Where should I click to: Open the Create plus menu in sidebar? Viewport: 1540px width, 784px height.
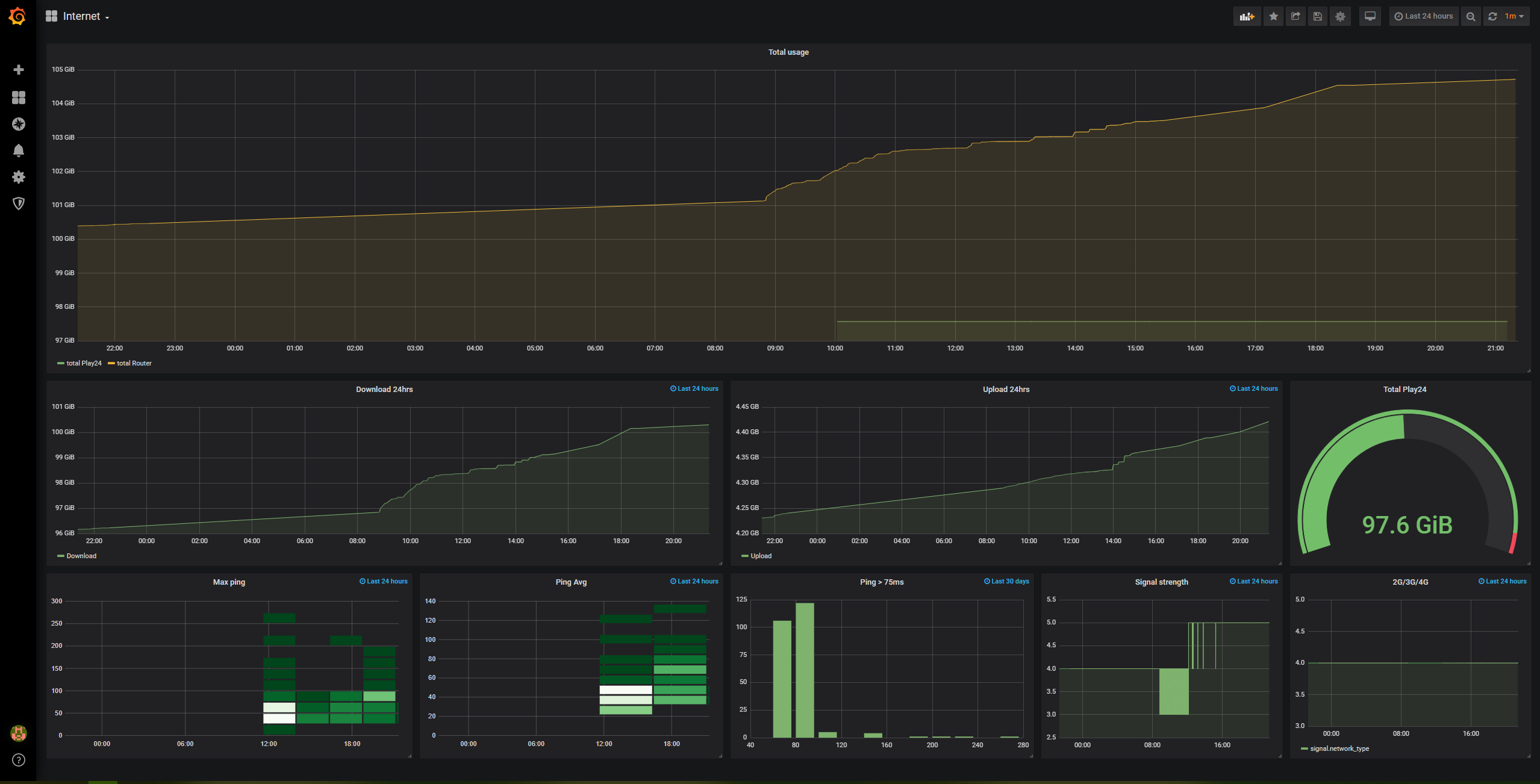click(x=19, y=70)
